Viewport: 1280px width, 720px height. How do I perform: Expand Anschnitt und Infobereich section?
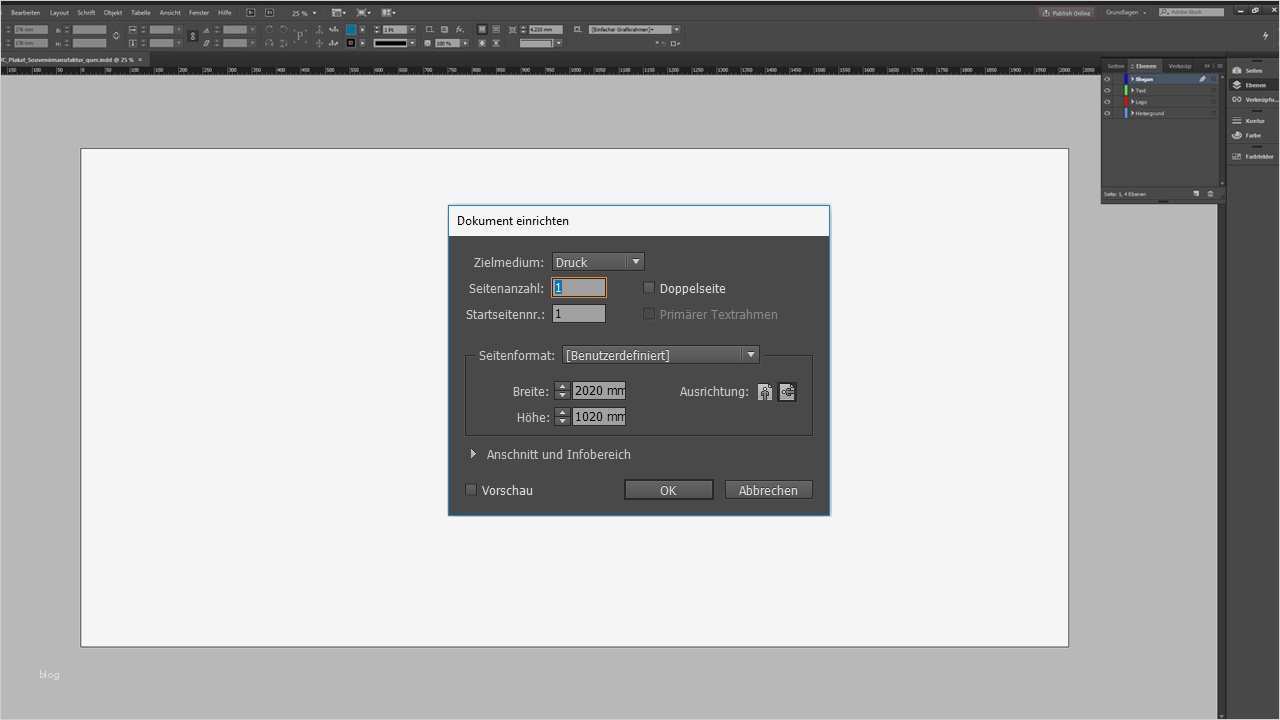(x=474, y=454)
